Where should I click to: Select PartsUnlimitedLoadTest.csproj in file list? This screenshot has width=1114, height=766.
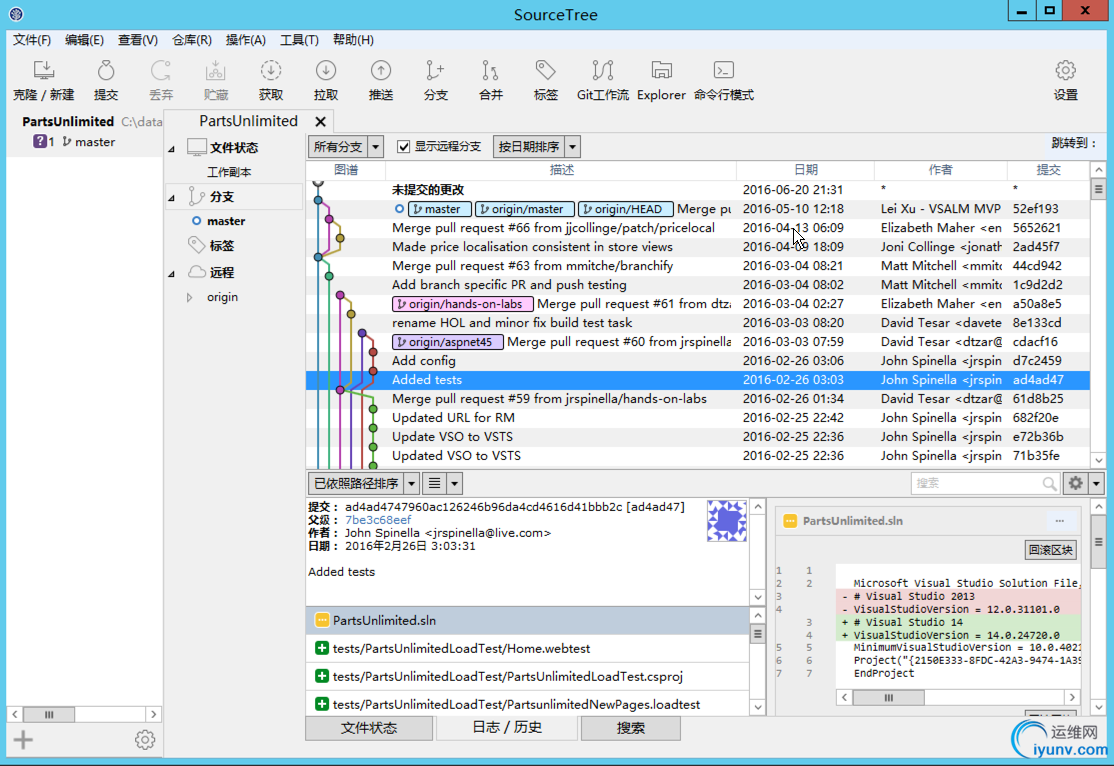click(x=528, y=676)
